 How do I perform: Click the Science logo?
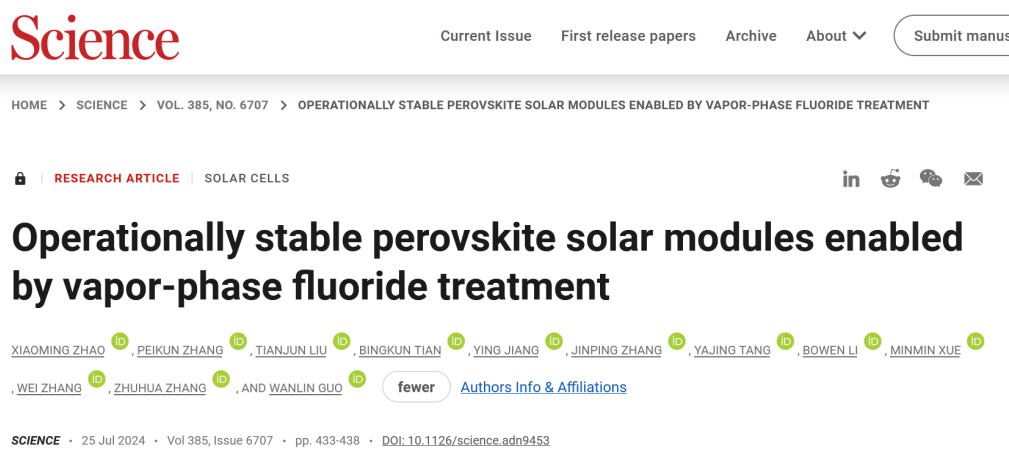pos(95,38)
